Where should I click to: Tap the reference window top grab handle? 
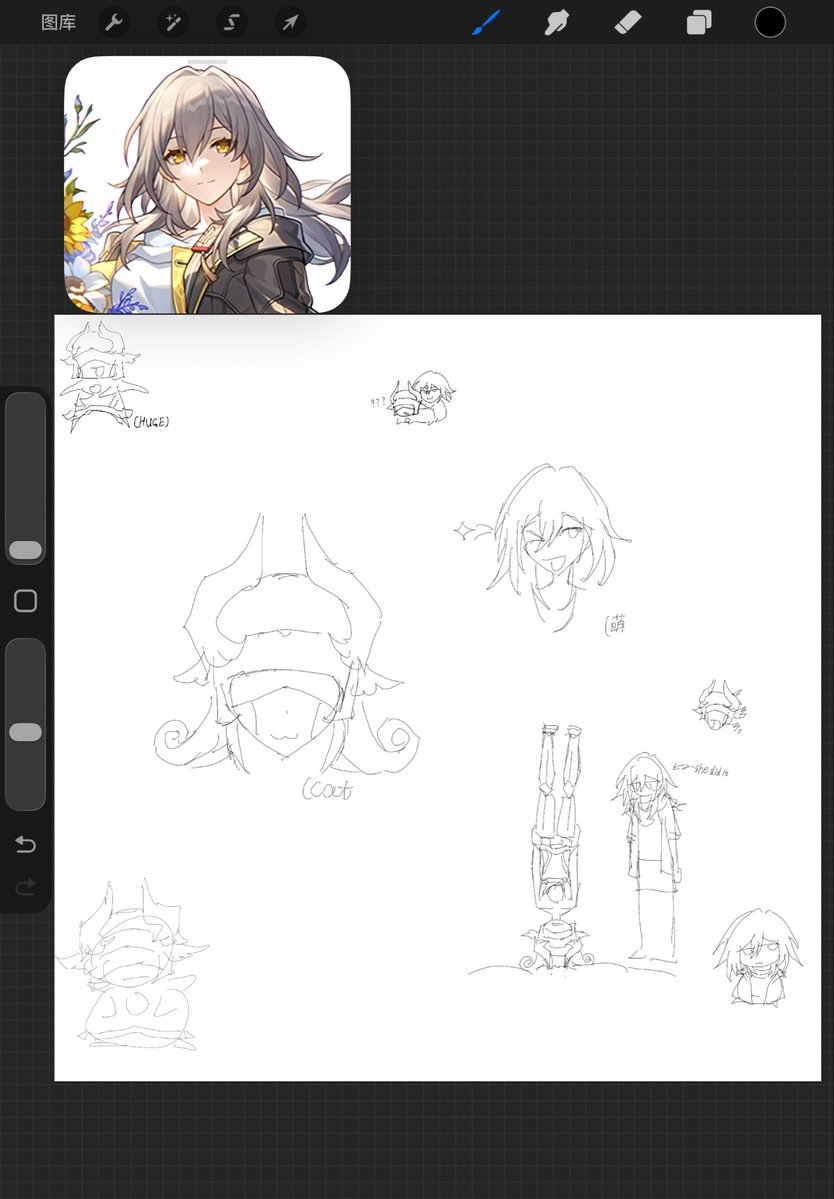[x=207, y=61]
